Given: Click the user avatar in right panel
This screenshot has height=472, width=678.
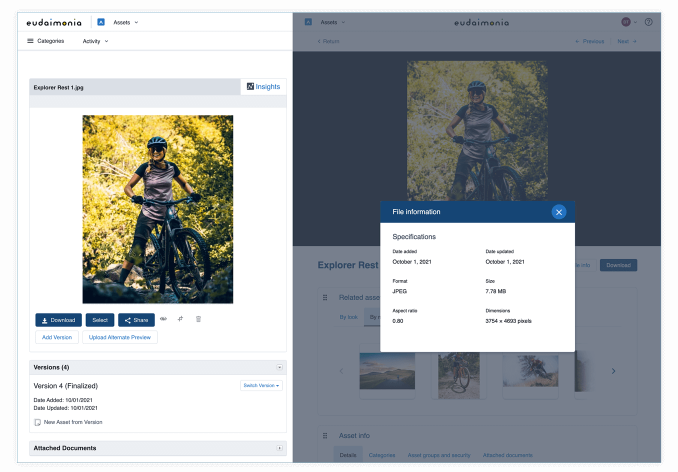Looking at the screenshot, I should pos(626,22).
